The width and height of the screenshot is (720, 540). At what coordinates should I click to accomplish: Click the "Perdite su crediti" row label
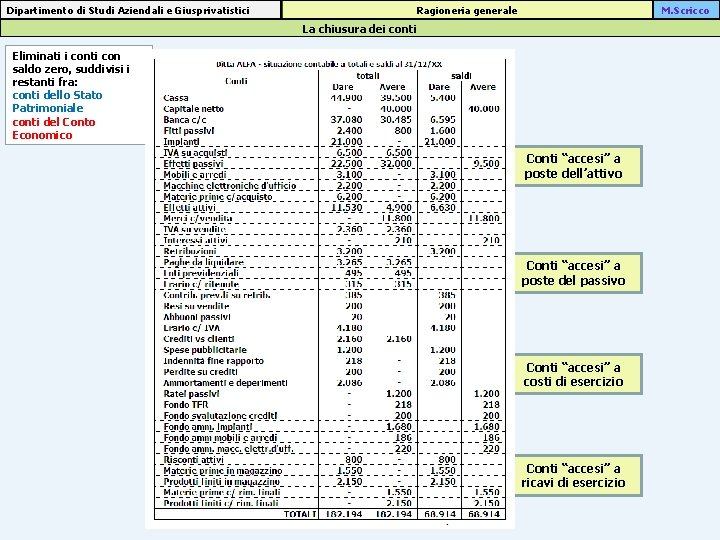(200, 372)
